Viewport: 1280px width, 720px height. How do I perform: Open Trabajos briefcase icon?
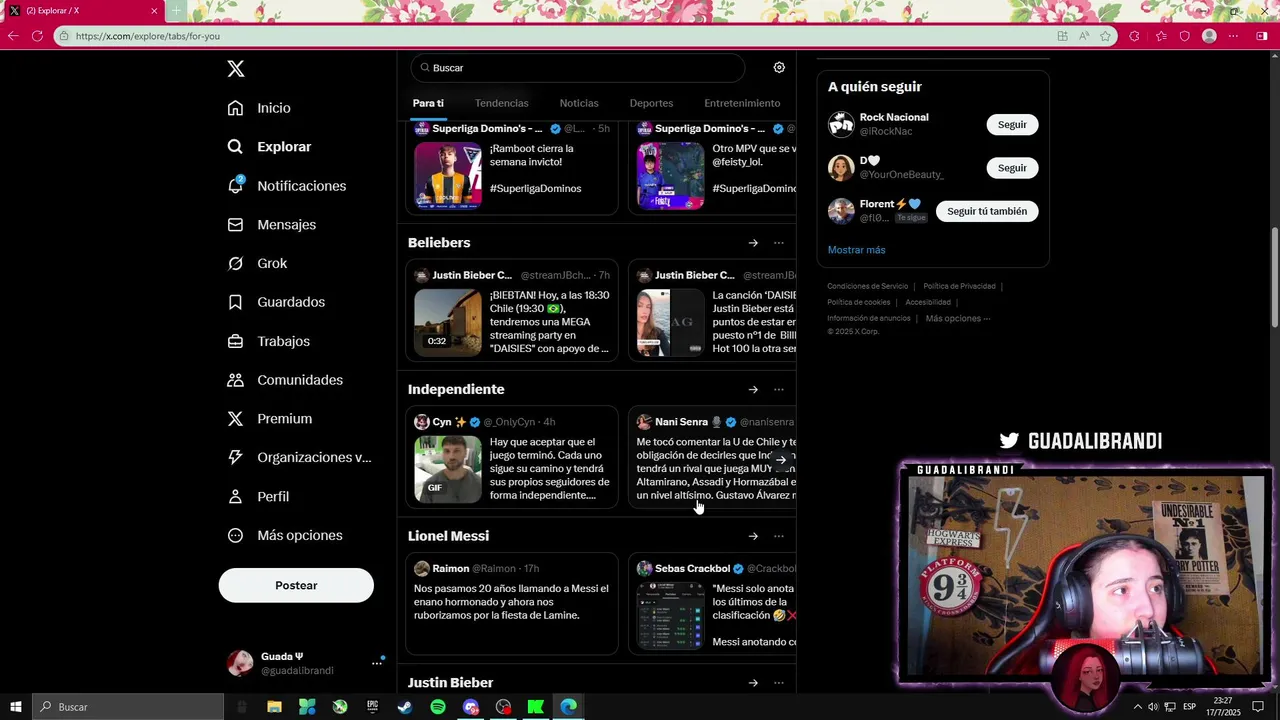(236, 341)
